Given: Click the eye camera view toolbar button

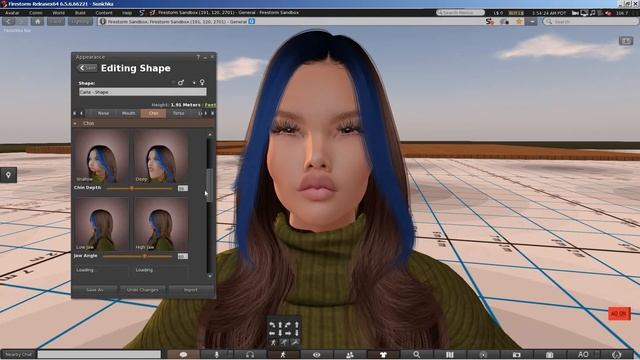Looking at the screenshot, I should click(317, 355).
